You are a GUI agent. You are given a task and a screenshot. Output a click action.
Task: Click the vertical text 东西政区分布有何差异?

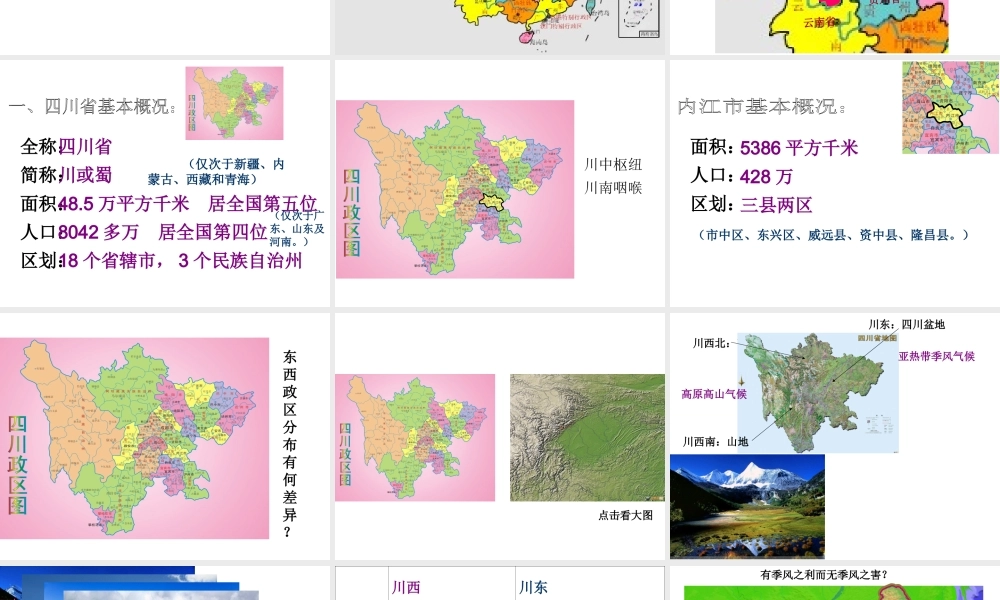click(290, 444)
